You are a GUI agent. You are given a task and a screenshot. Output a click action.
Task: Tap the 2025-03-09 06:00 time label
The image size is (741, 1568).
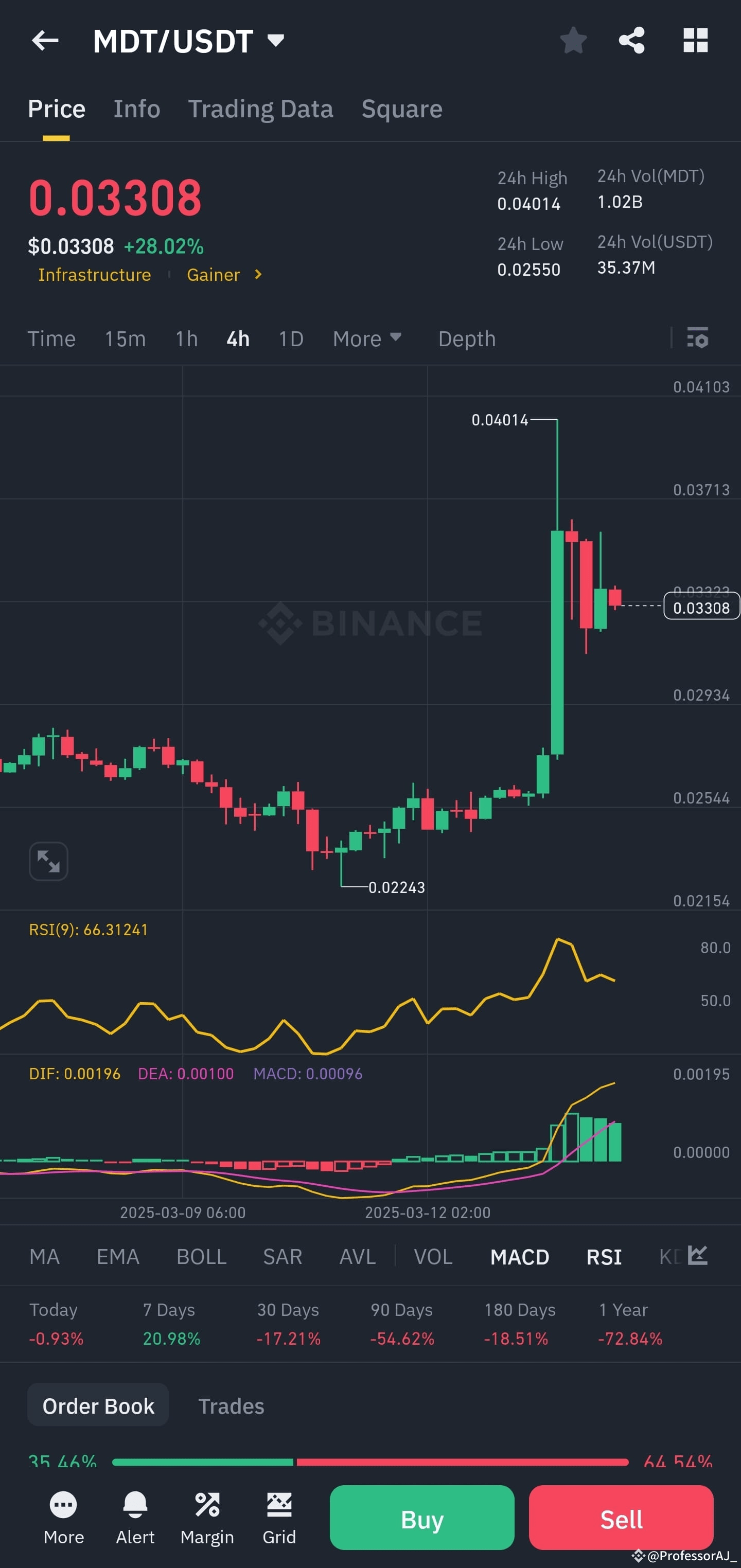point(183,1213)
